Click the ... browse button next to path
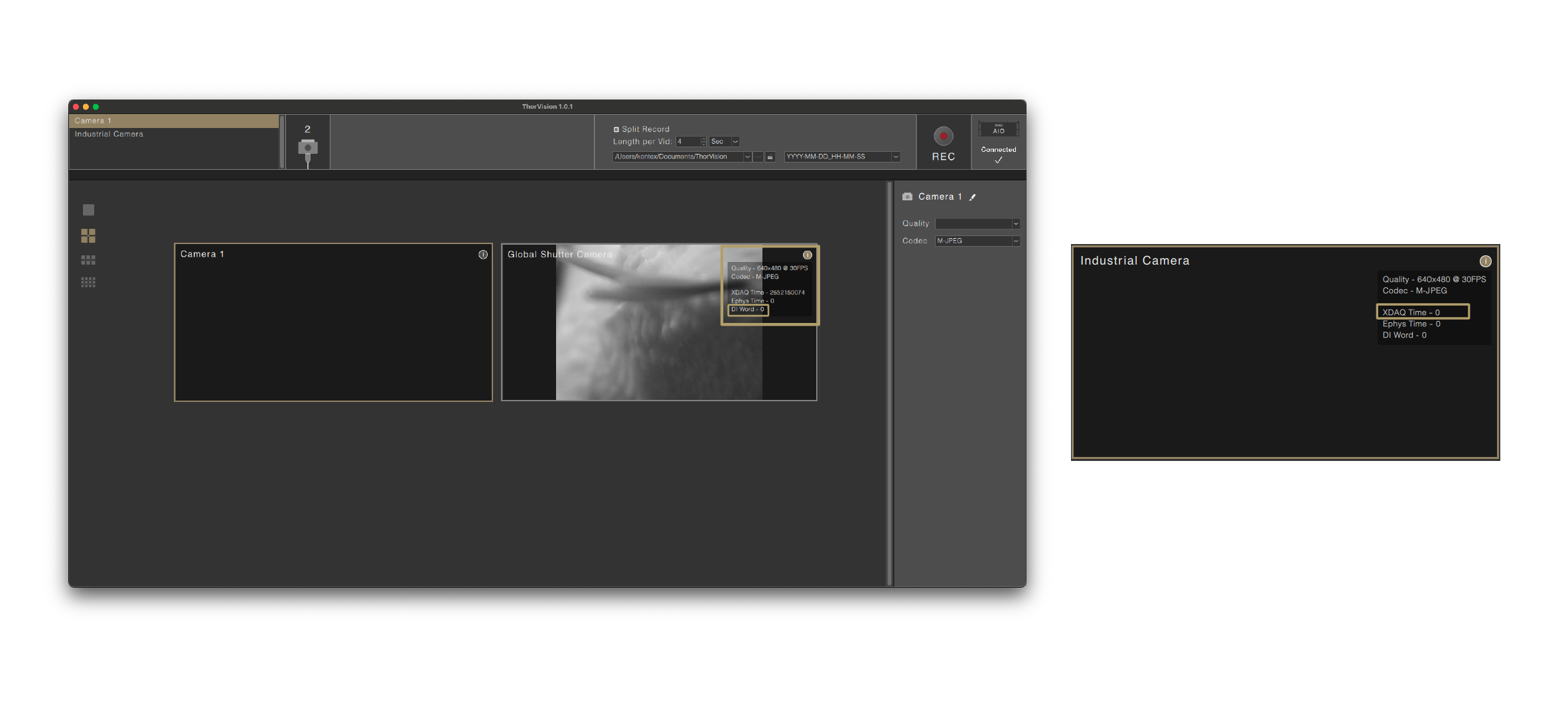 tap(758, 157)
